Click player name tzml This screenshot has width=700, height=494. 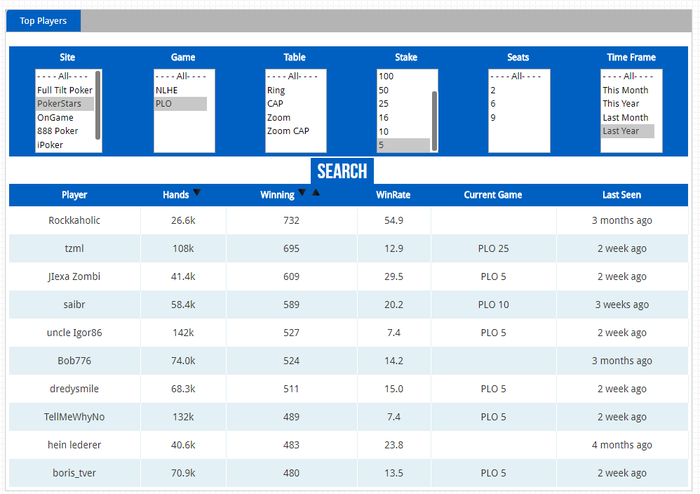74,249
